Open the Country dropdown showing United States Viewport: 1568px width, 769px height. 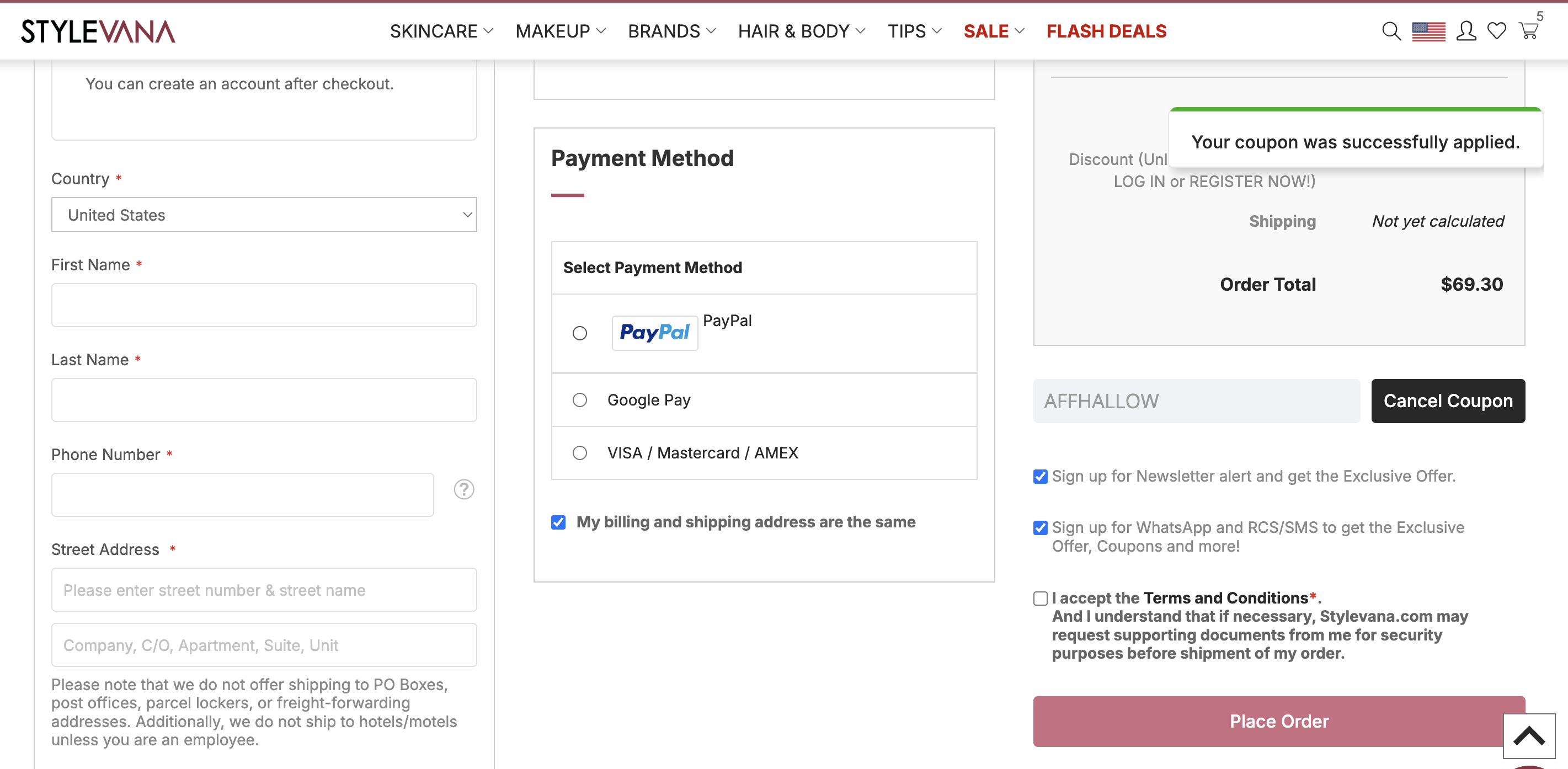[x=264, y=215]
